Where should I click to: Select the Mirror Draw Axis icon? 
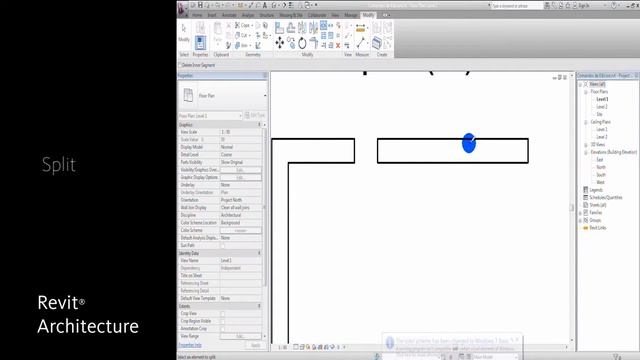(313, 28)
